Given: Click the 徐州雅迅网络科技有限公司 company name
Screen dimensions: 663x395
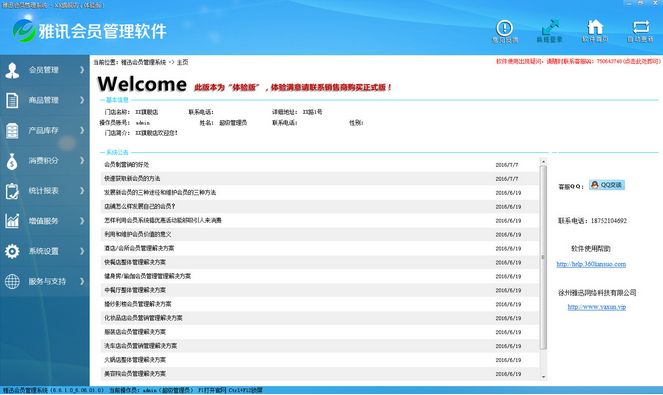Looking at the screenshot, I should (597, 293).
